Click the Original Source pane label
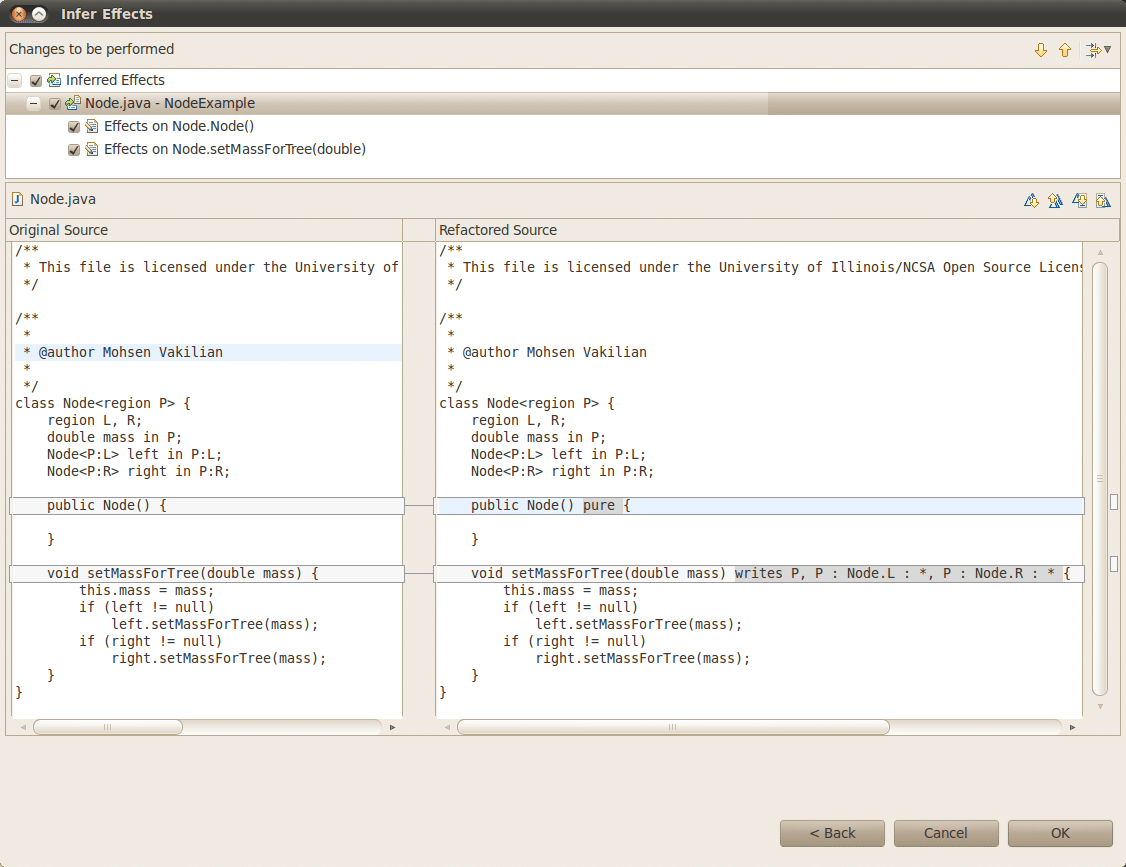 (59, 230)
